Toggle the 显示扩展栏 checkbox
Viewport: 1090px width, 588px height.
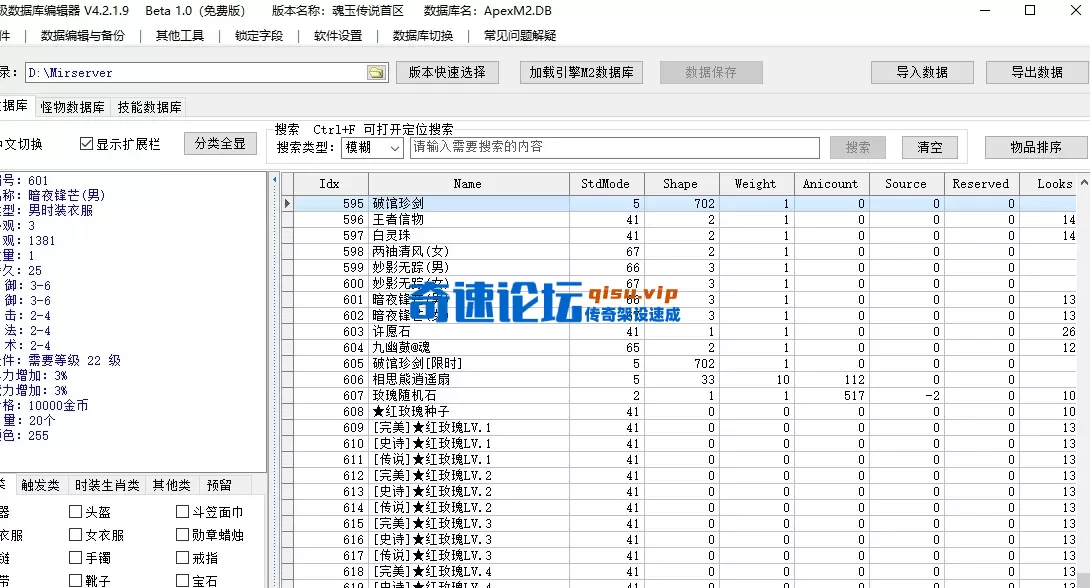click(x=84, y=142)
